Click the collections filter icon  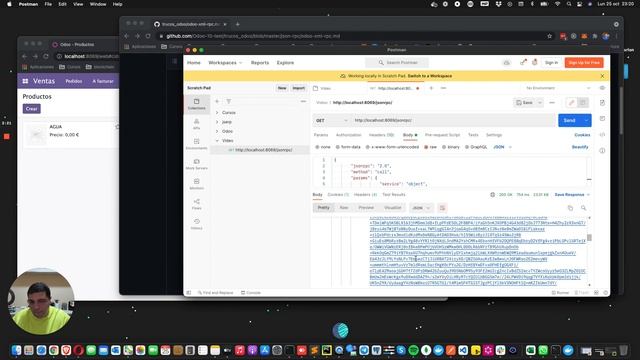coord(229,101)
